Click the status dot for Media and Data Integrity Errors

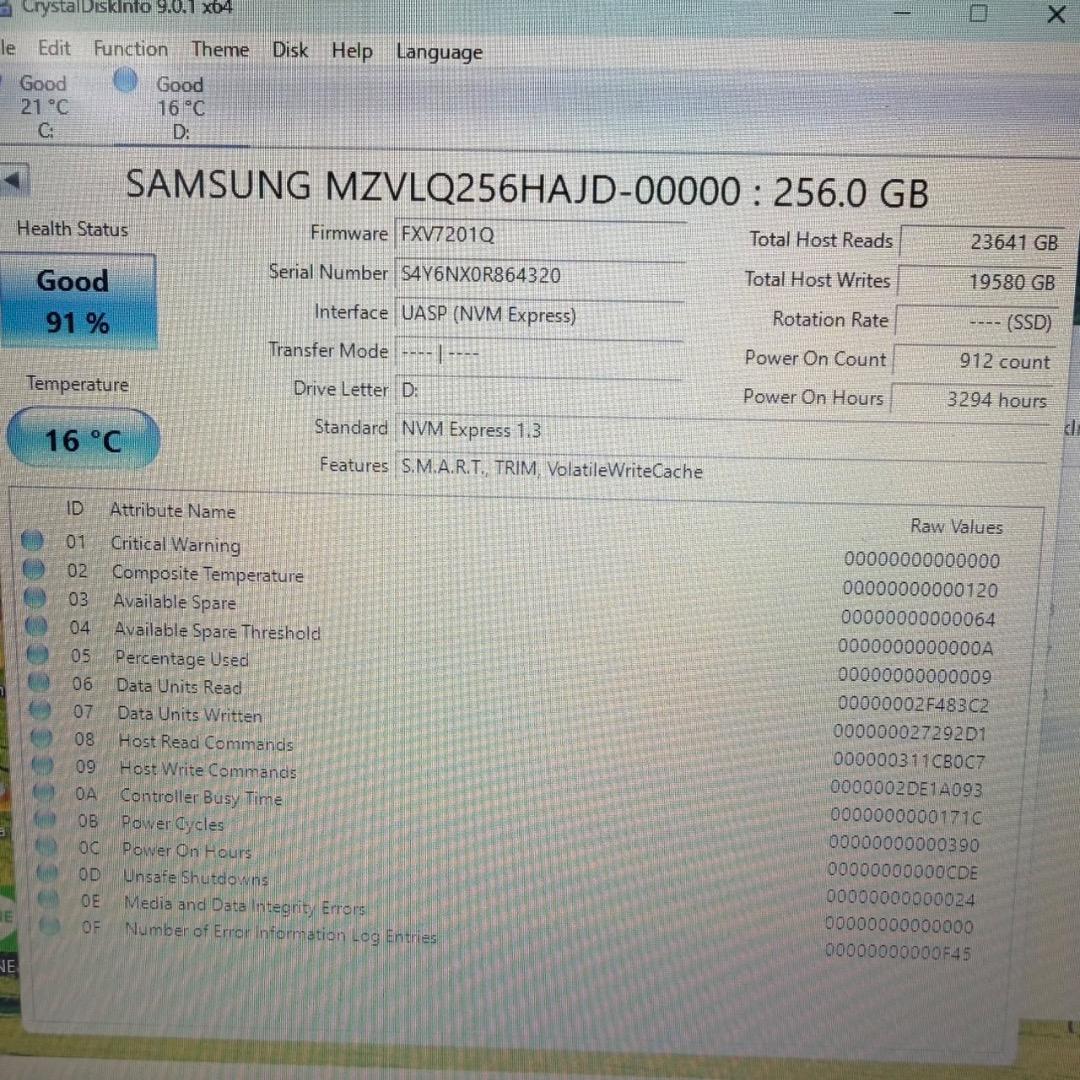click(49, 899)
